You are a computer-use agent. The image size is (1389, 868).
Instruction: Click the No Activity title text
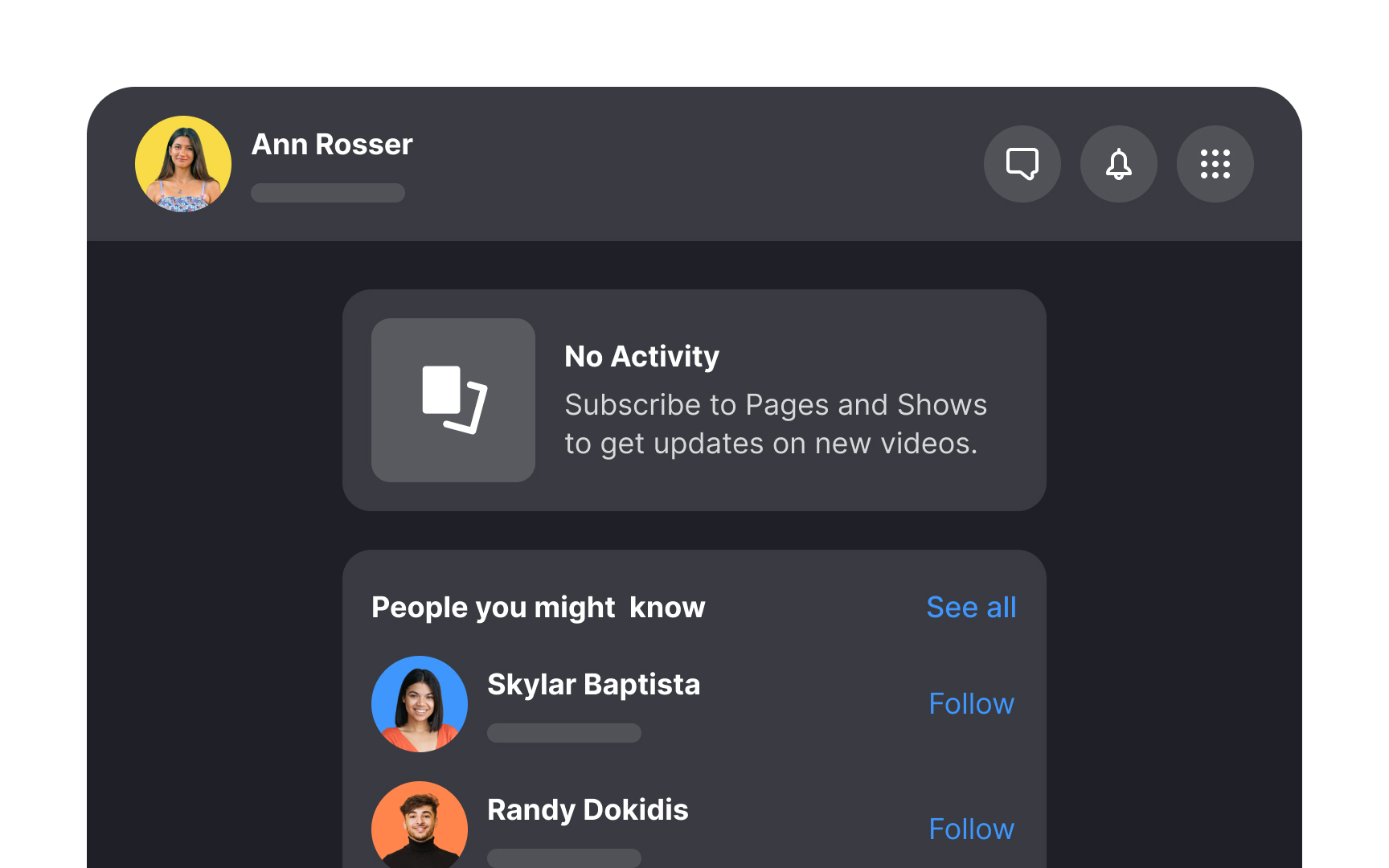[x=641, y=356]
